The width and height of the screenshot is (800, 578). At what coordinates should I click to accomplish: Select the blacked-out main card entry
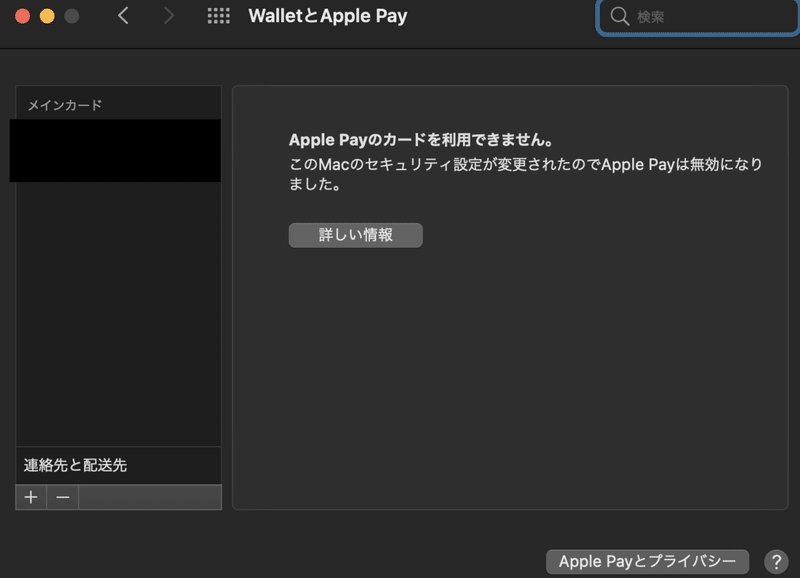pos(115,150)
